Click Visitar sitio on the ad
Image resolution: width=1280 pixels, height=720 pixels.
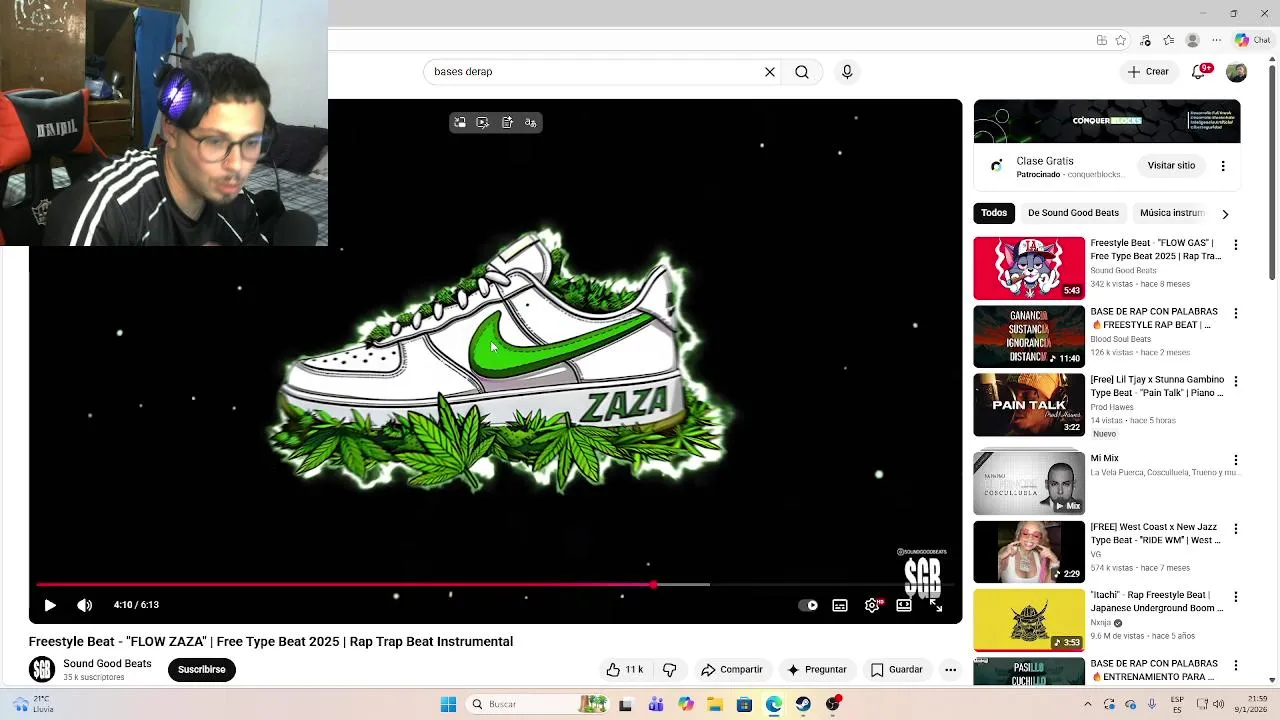pyautogui.click(x=1171, y=166)
